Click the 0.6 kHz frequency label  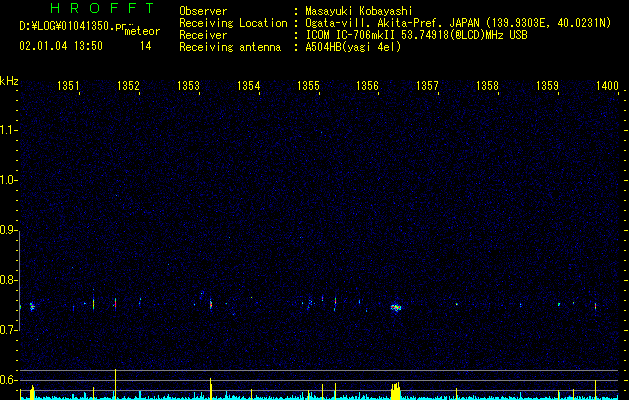[8, 380]
